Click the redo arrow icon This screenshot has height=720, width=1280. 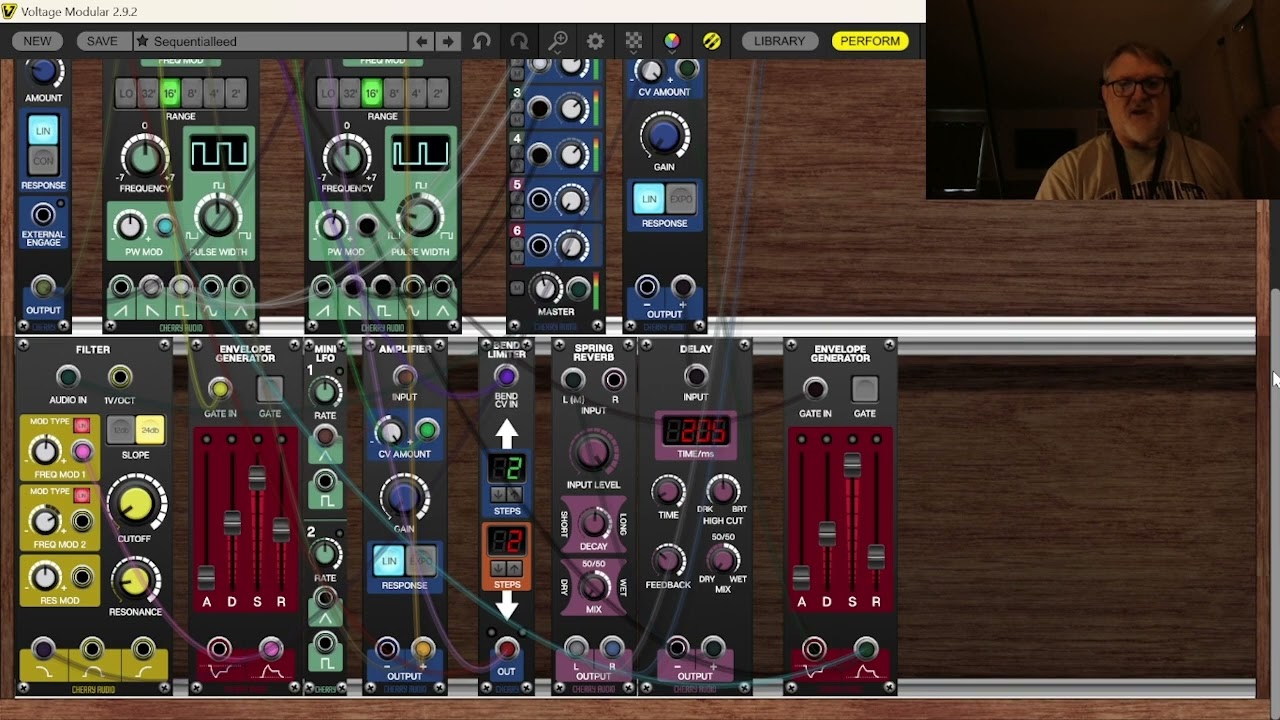pos(519,41)
